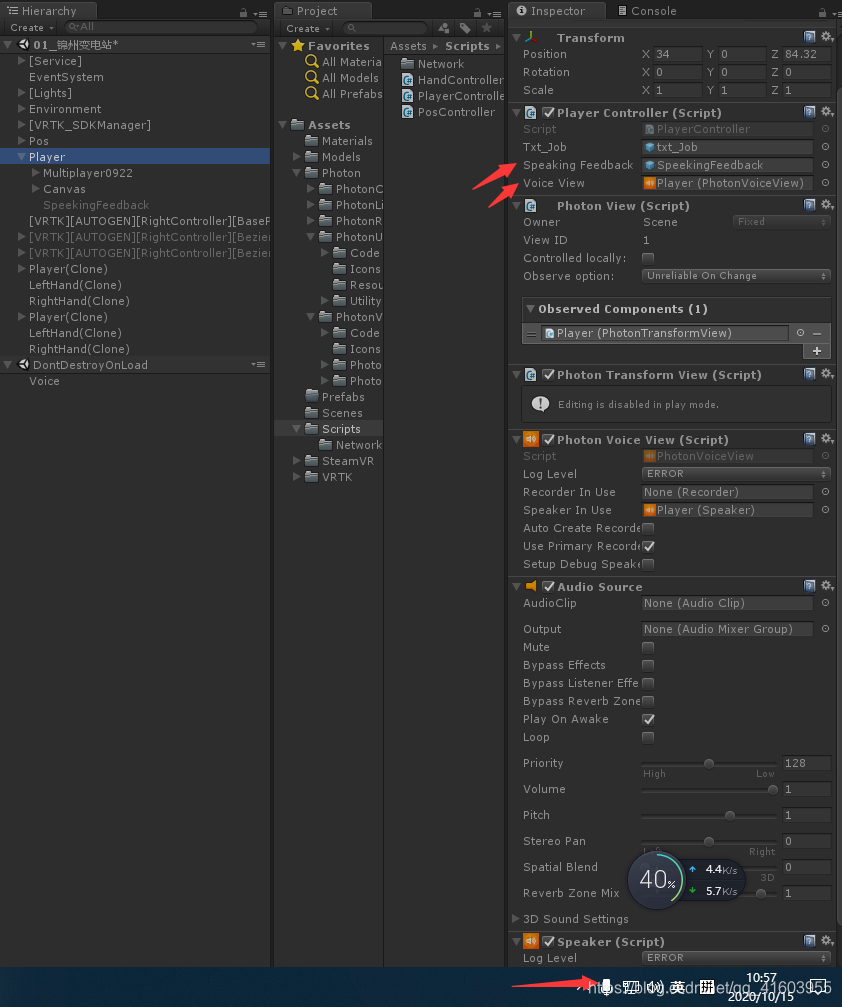Click object picker for AudioClip field

[x=825, y=603]
